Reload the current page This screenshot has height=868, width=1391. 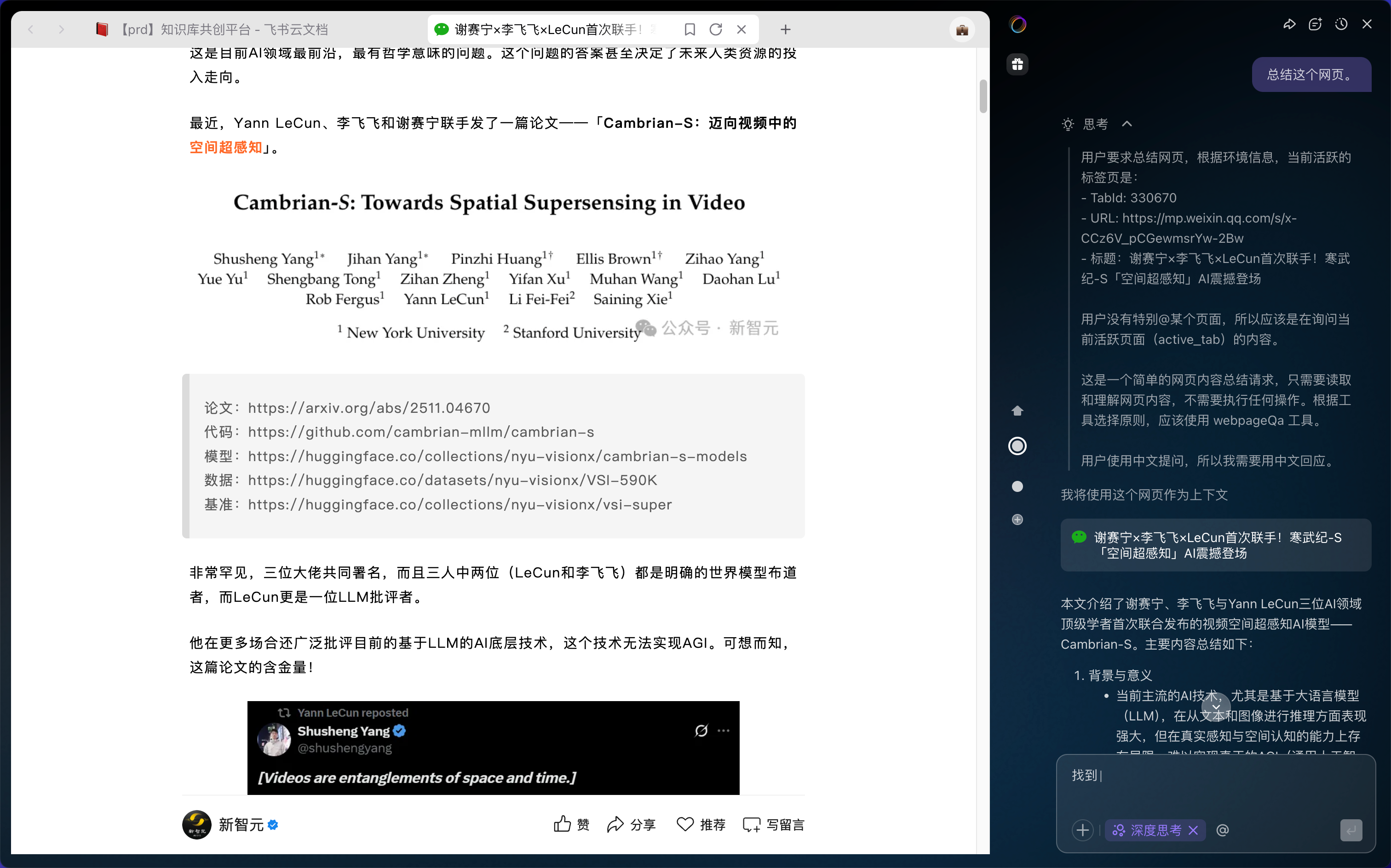tap(716, 29)
